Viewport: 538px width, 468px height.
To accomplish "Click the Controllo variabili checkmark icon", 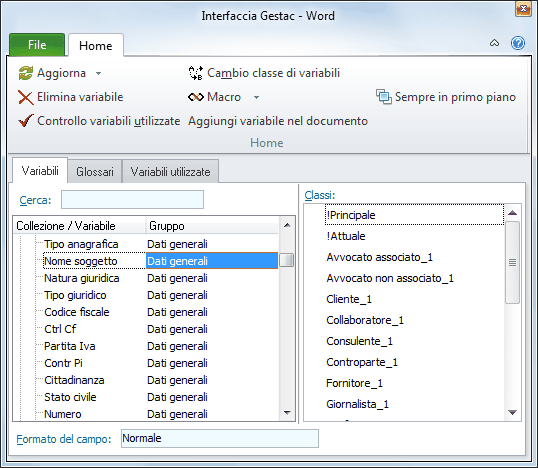I will pos(26,121).
